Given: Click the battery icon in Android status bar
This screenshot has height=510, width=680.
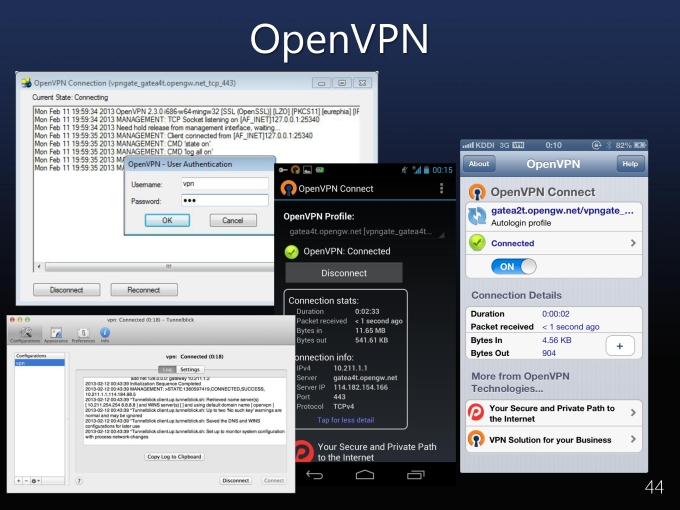Looking at the screenshot, I should pos(426,170).
